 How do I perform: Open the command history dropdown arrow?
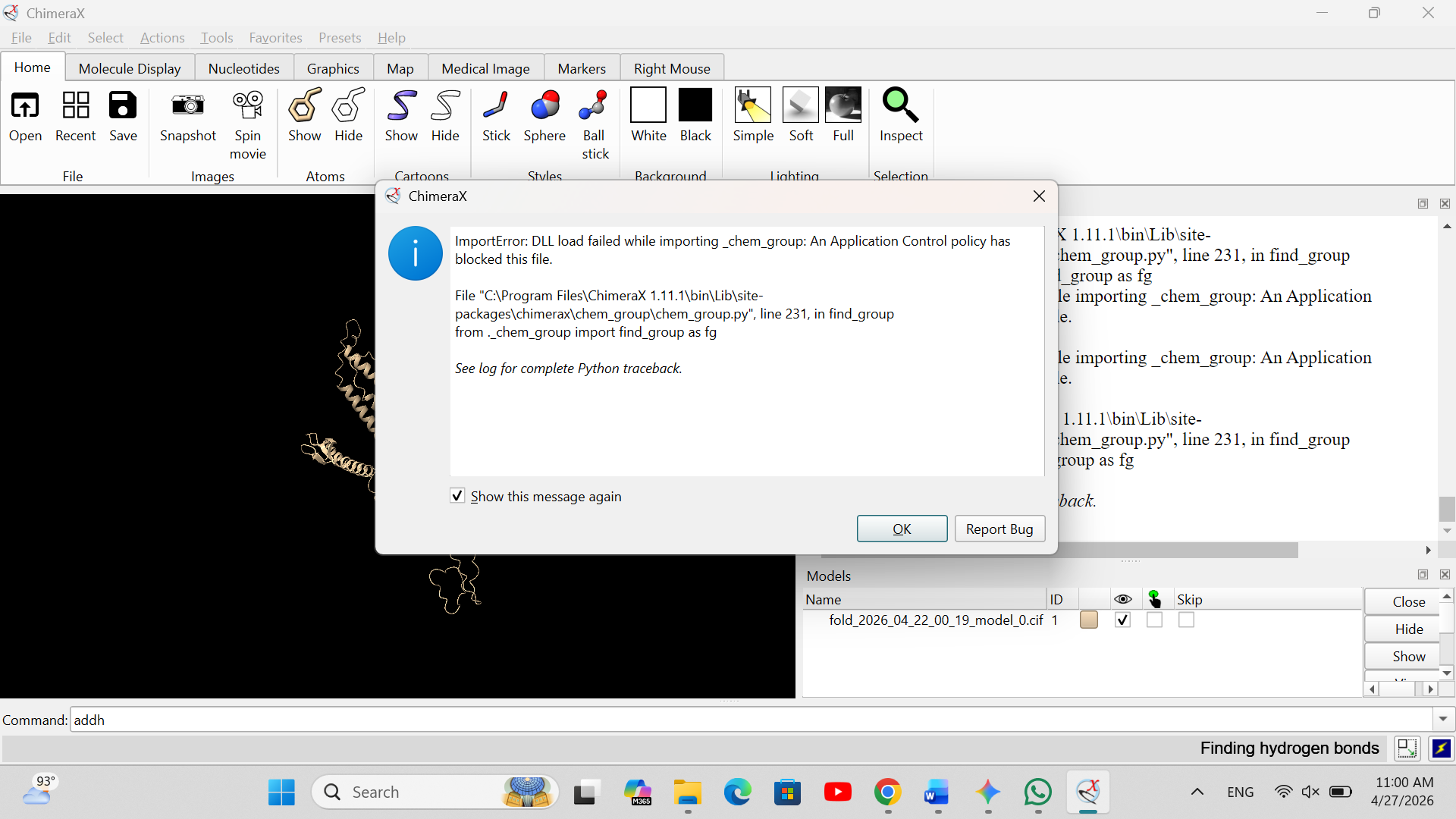pyautogui.click(x=1442, y=719)
